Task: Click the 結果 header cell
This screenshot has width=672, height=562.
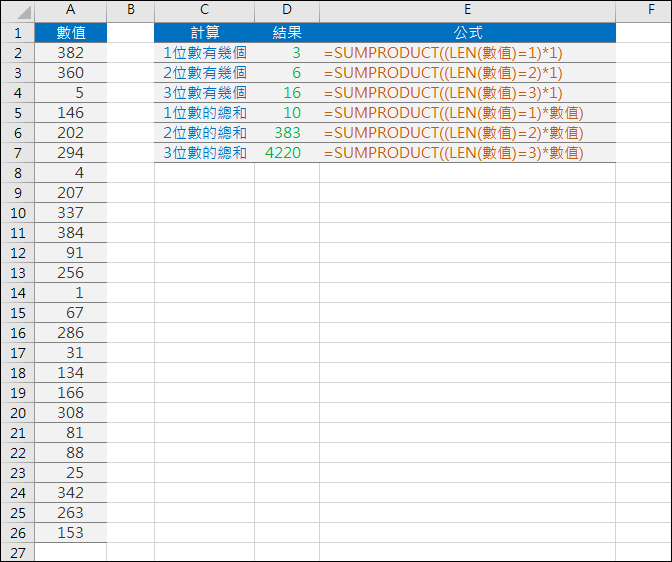Action: coord(287,33)
